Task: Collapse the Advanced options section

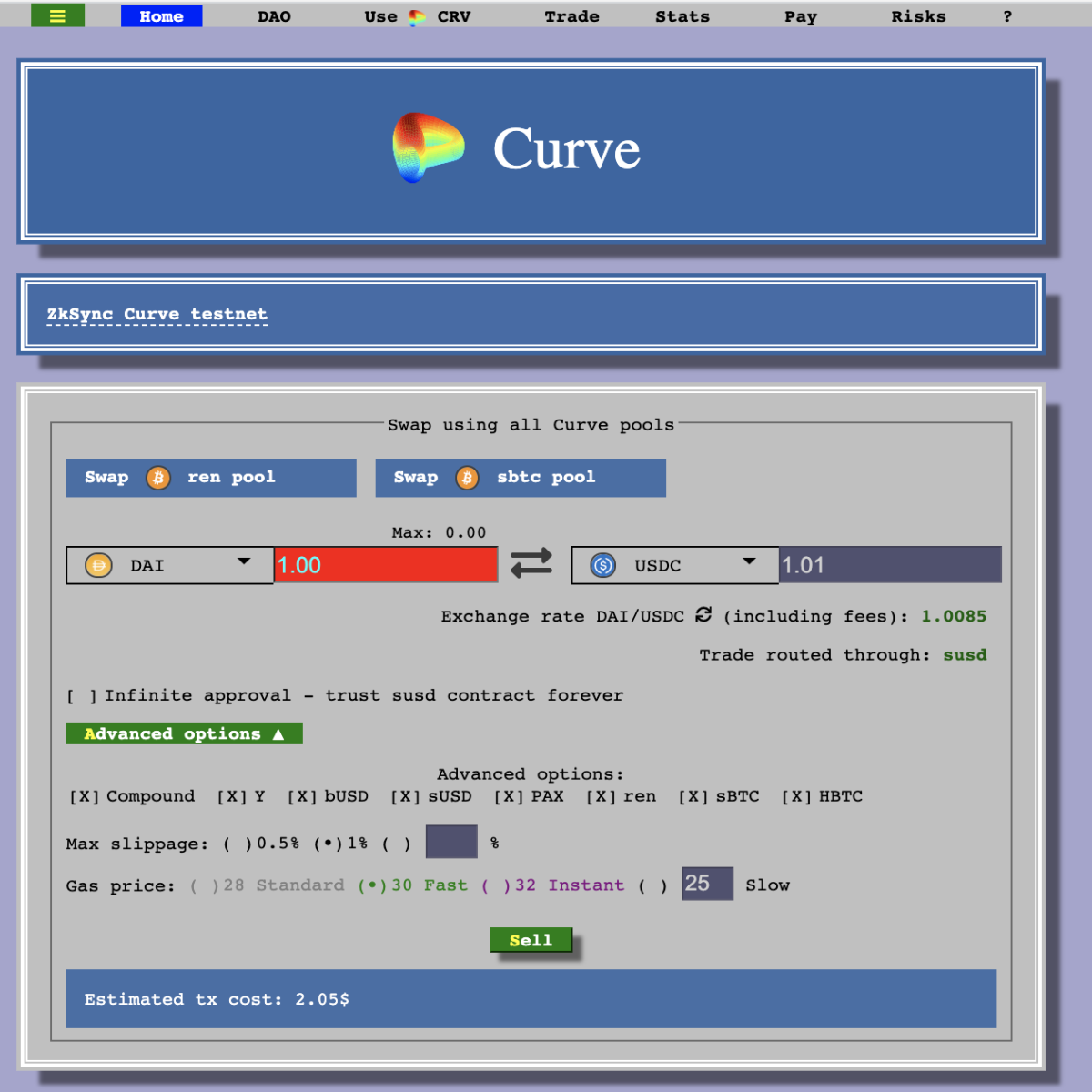Action: tap(184, 733)
